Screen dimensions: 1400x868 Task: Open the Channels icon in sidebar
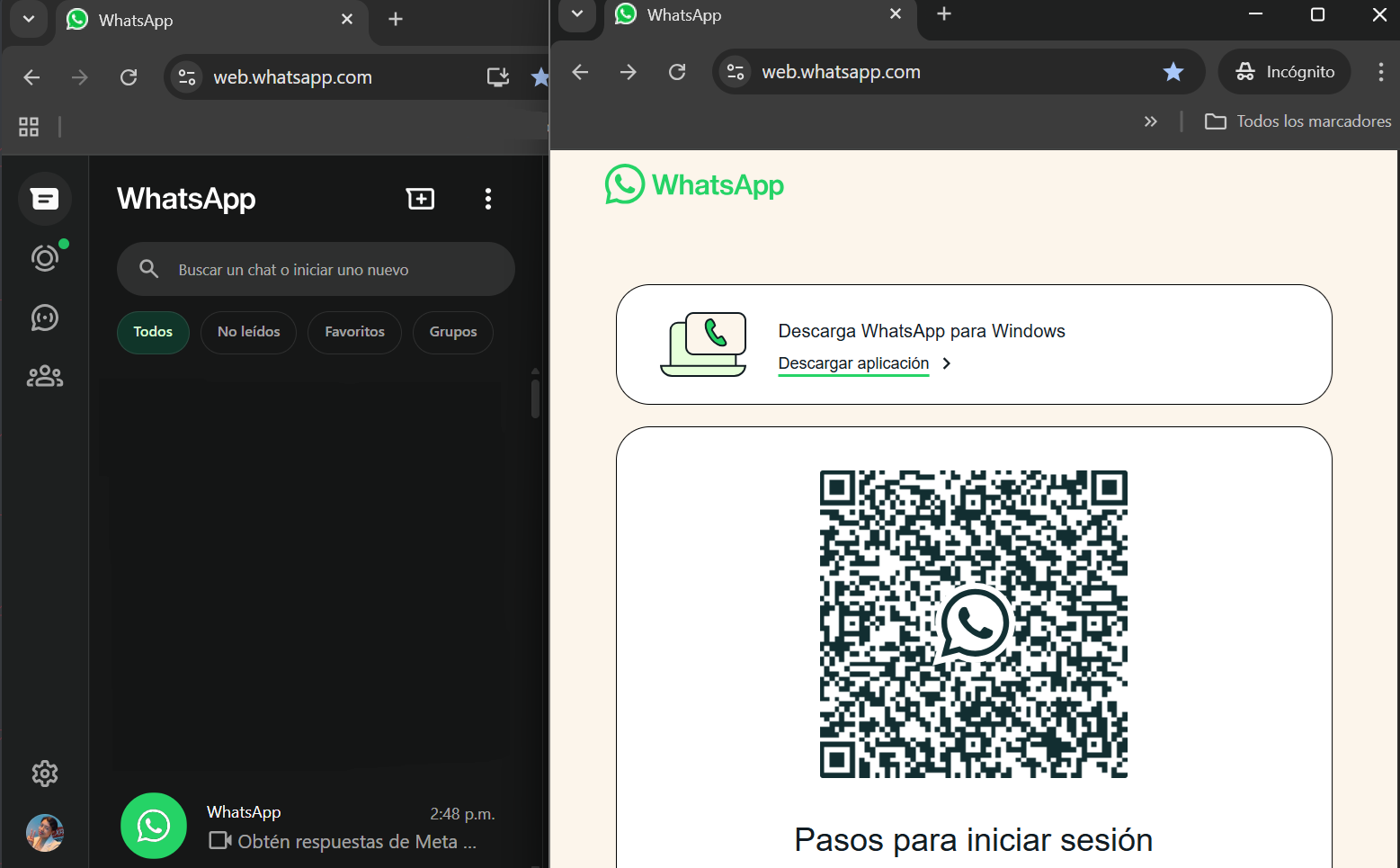click(x=44, y=318)
